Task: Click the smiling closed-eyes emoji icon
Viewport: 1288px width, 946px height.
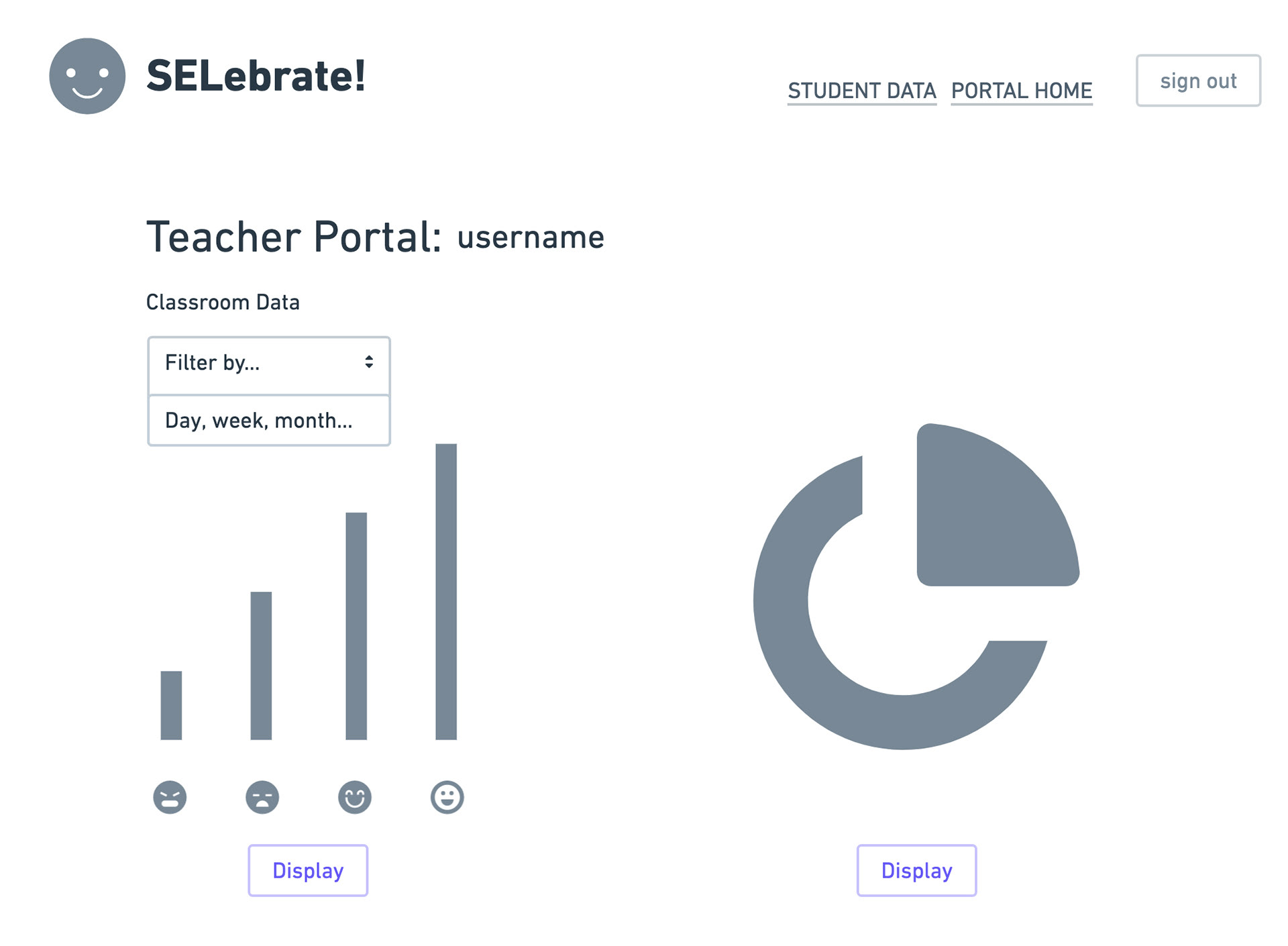Action: click(355, 797)
